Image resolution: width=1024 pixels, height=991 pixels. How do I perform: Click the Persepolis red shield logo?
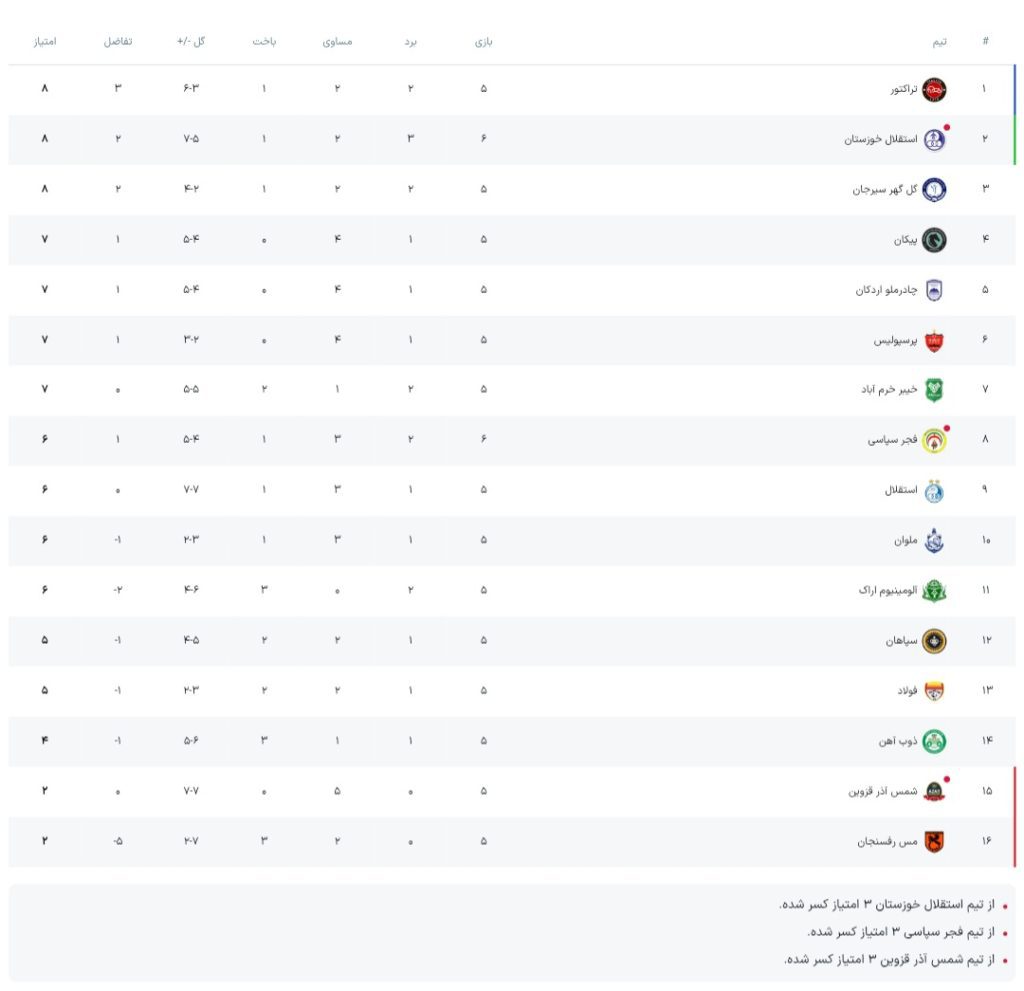click(x=933, y=340)
